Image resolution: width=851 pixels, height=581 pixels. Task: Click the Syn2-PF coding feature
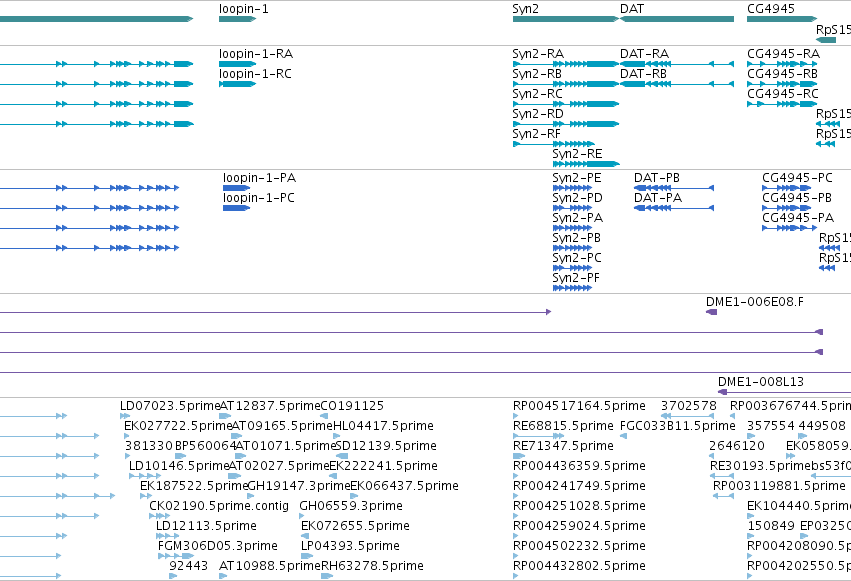pyautogui.click(x=572, y=289)
